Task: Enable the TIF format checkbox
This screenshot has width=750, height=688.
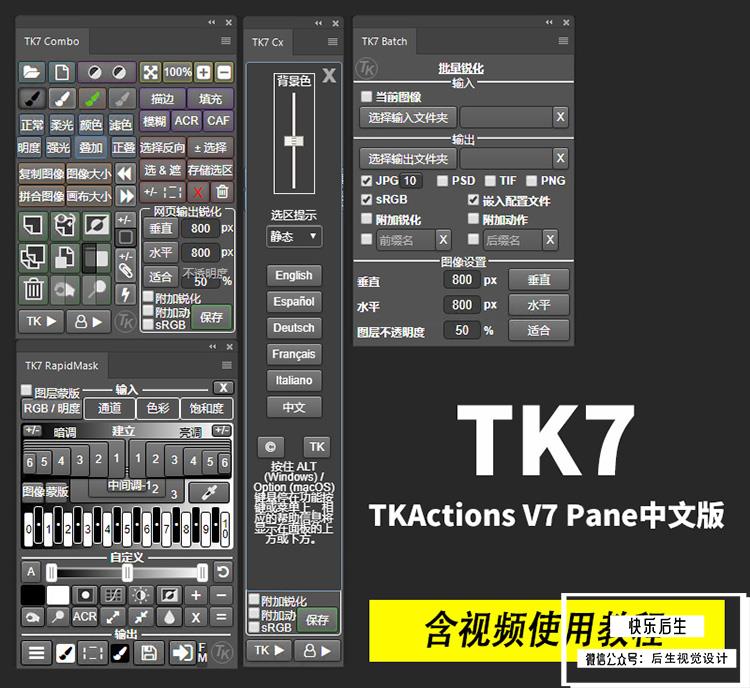Action: 490,180
